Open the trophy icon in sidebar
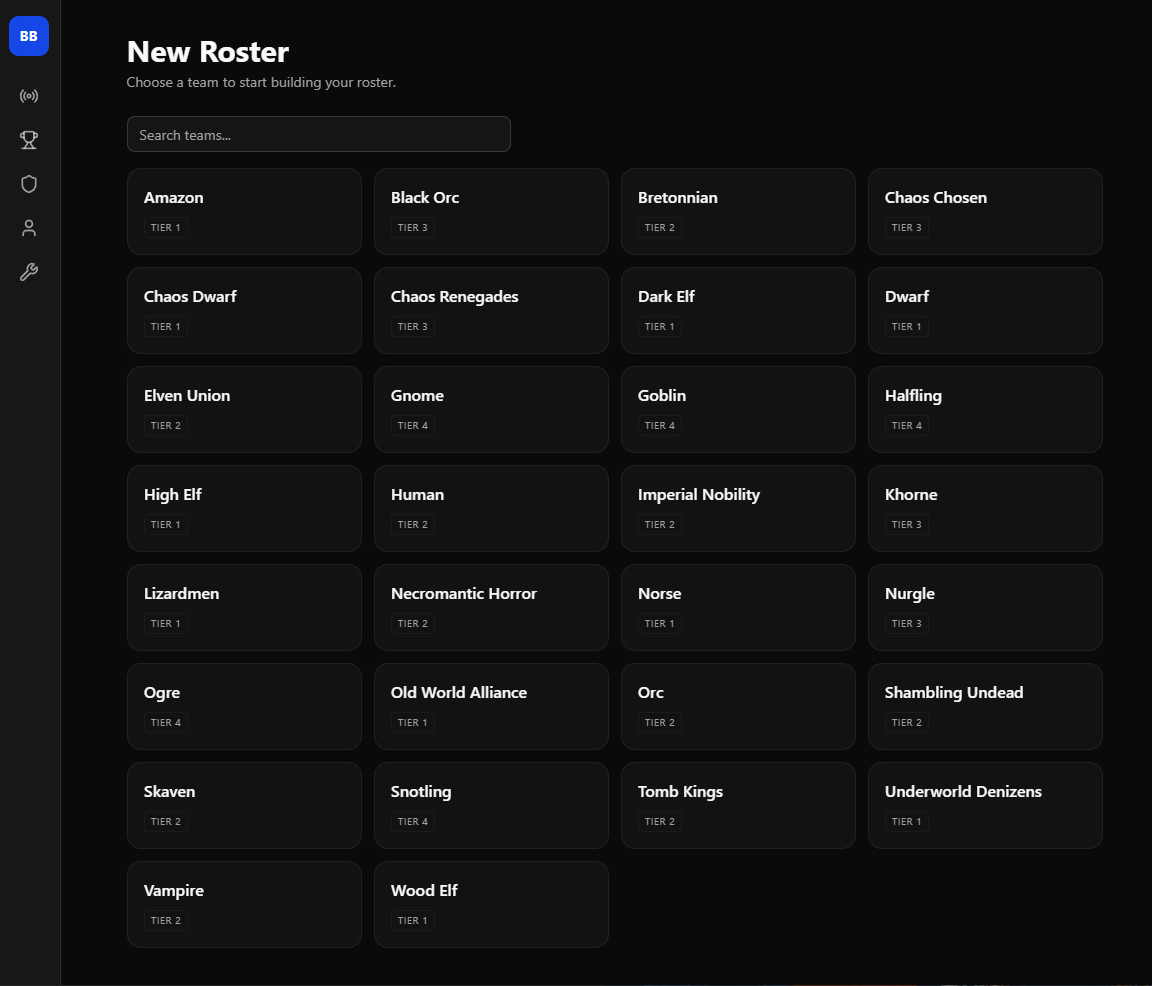Screen dimensions: 1152x986 (29, 140)
